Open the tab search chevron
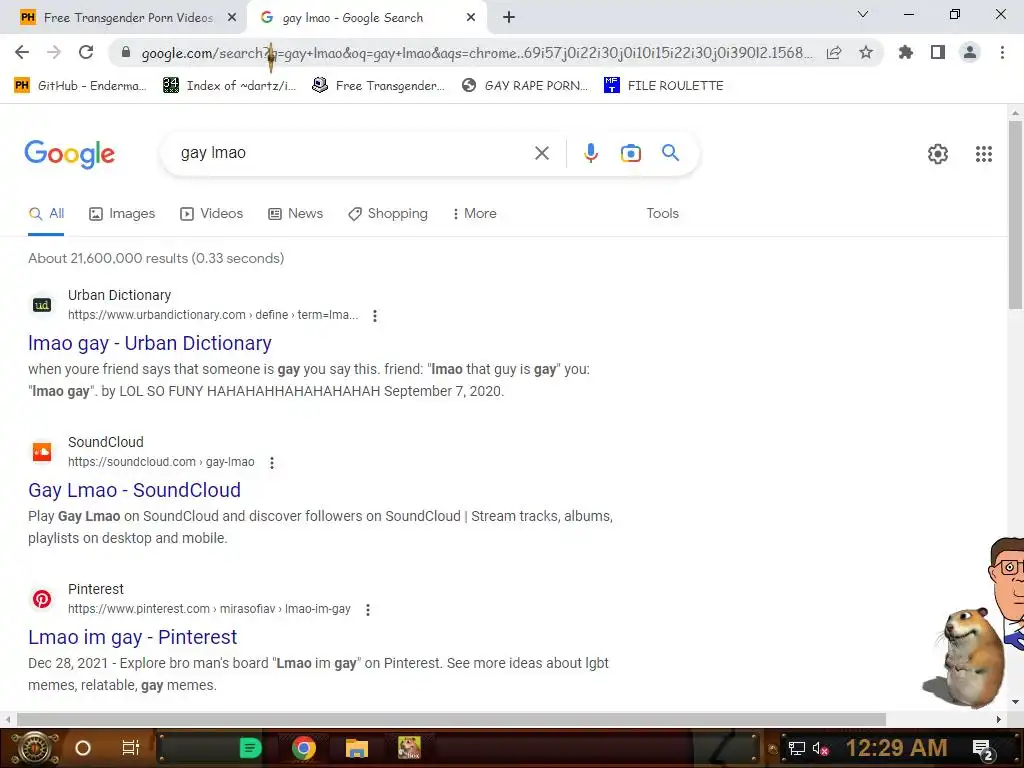This screenshot has height=768, width=1024. [863, 14]
